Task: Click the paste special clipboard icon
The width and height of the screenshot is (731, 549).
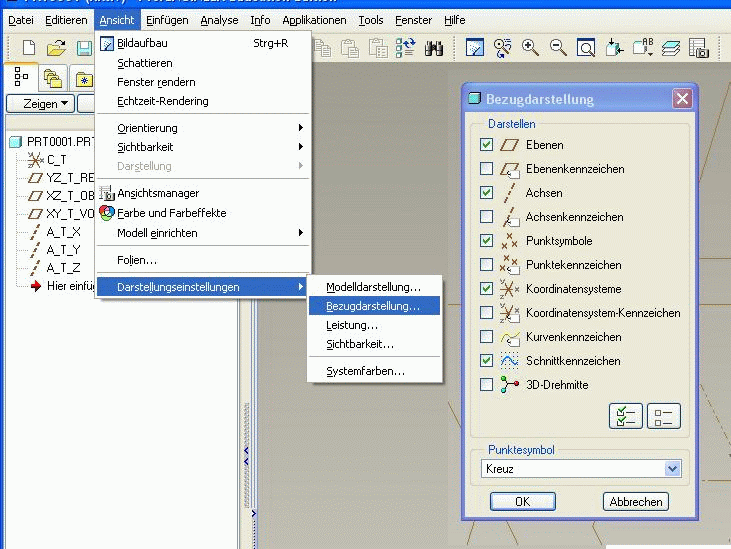Action: tap(378, 48)
